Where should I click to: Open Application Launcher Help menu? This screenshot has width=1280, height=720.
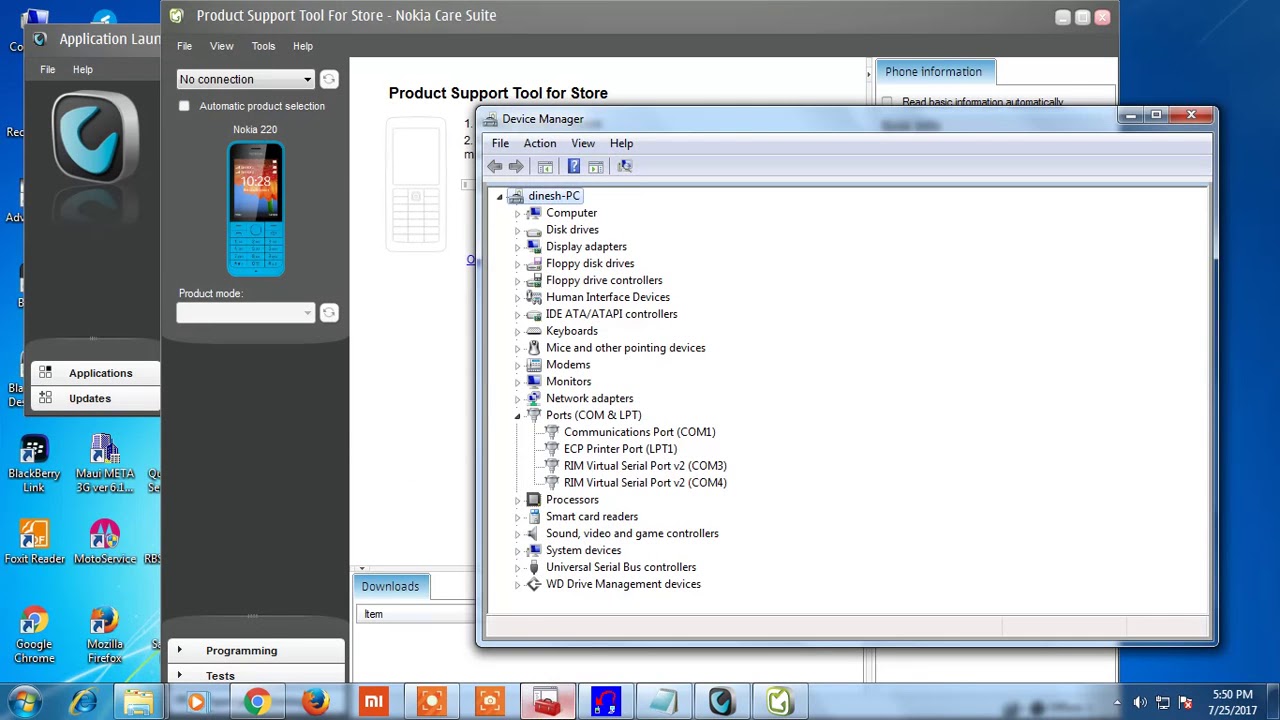coord(82,69)
